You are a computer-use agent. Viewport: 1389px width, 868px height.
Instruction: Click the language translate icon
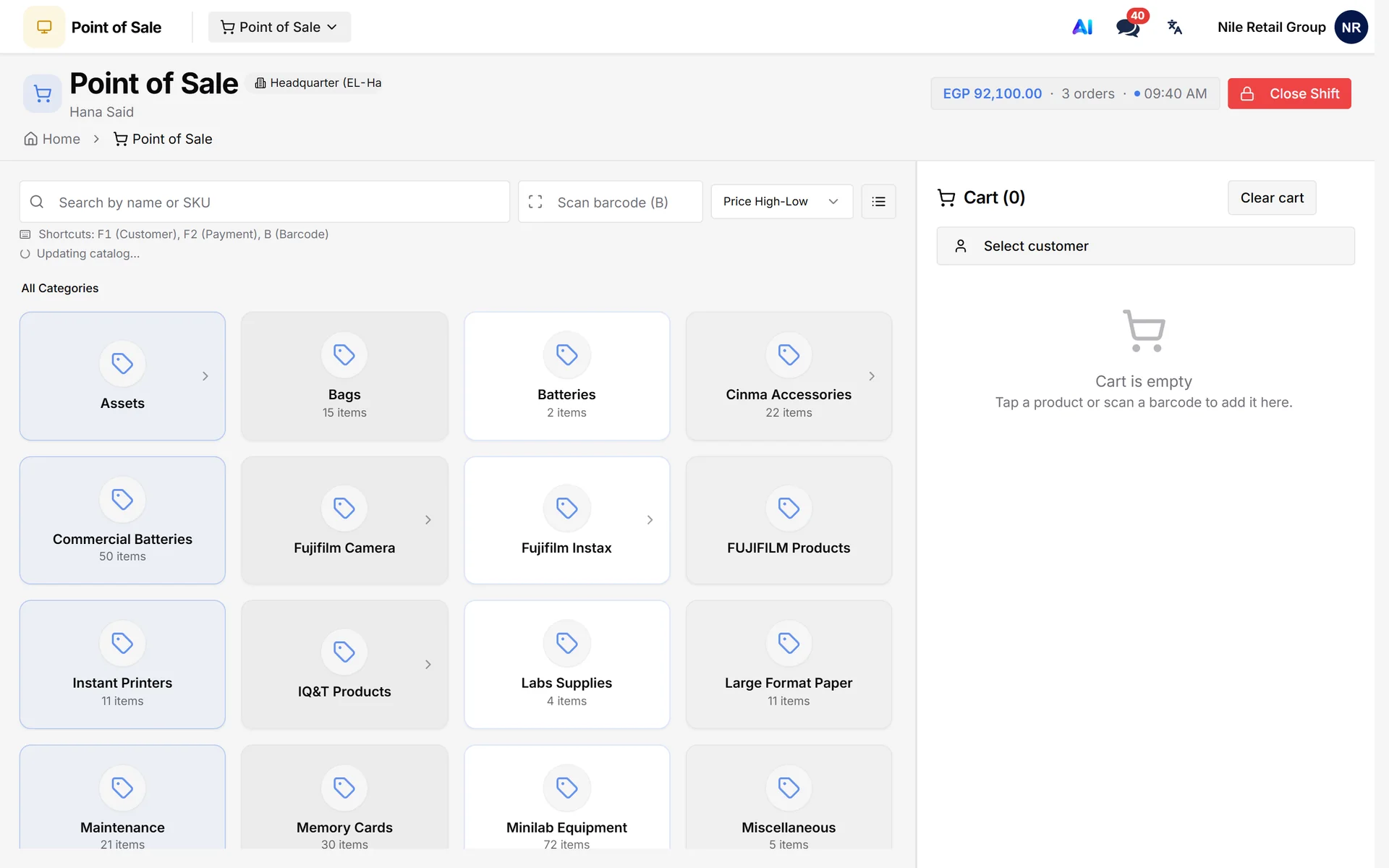(1175, 27)
